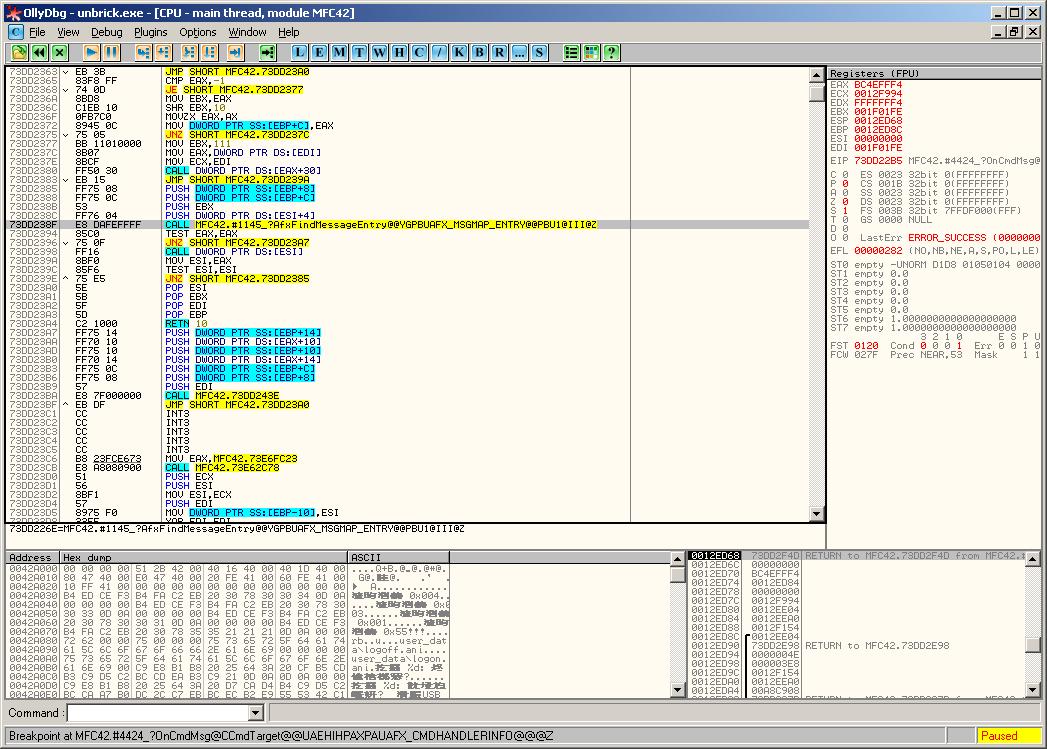Execute till return toolbar icon

pyautogui.click(x=235, y=52)
